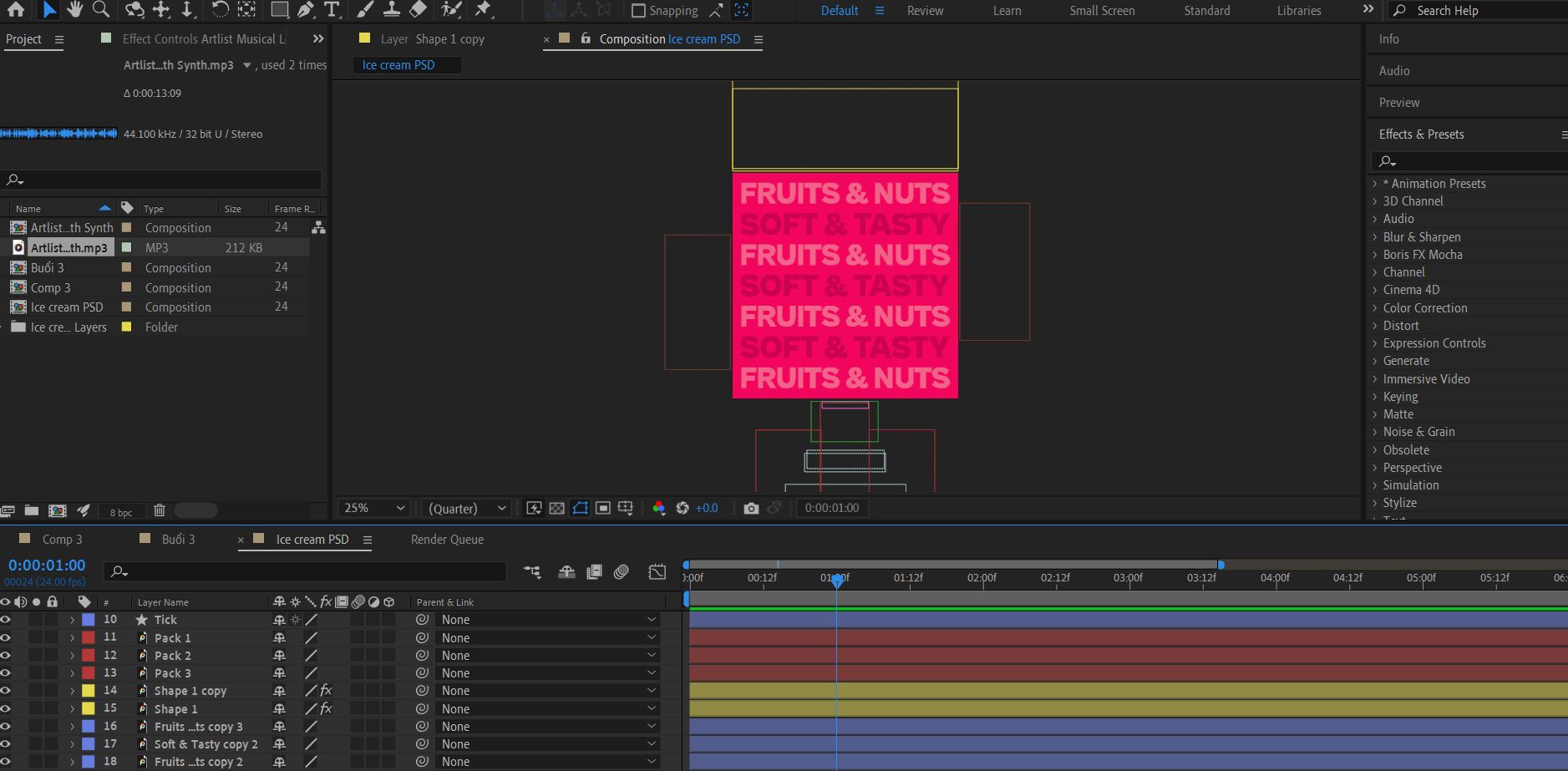Enable the Snapping checkbox
Image resolution: width=1568 pixels, height=771 pixels.
[638, 11]
